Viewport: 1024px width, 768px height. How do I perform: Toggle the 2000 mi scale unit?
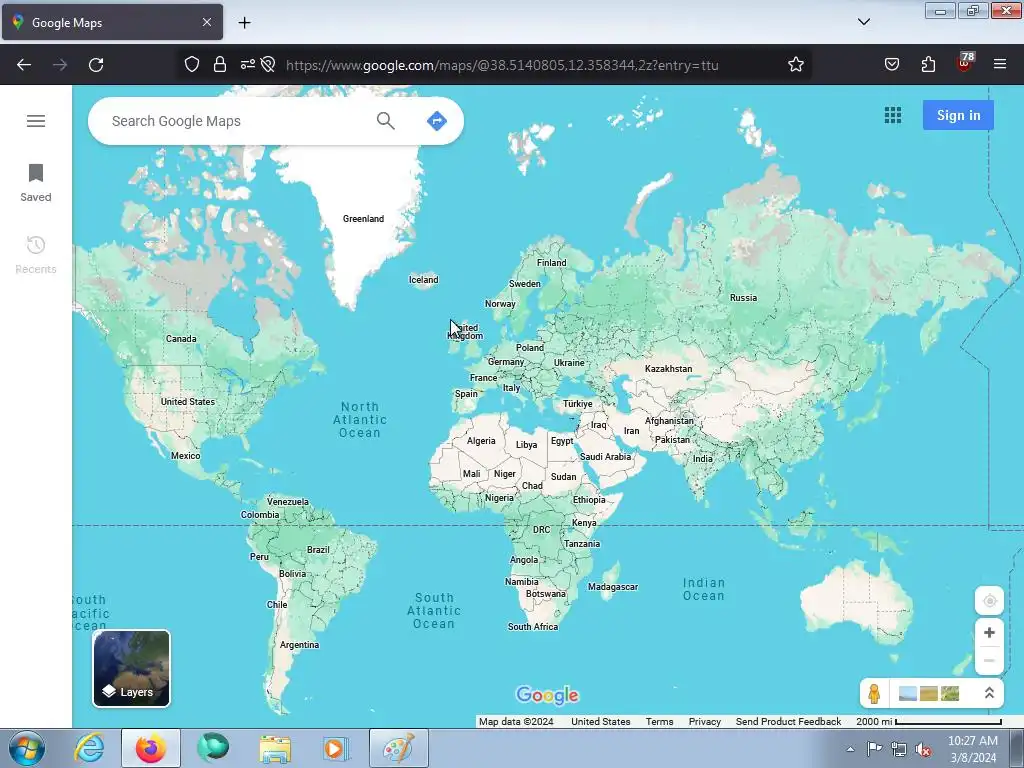[929, 722]
